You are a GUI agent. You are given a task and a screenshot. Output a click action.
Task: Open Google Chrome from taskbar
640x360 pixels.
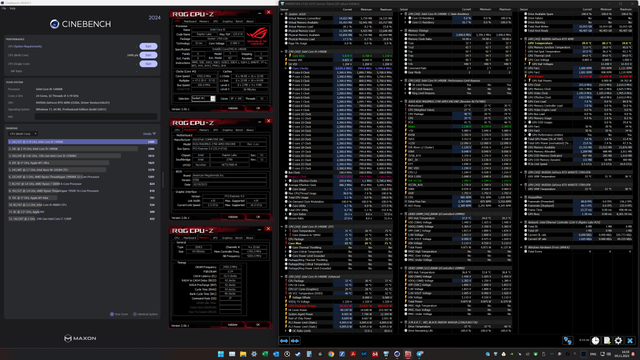pyautogui.click(x=331, y=354)
